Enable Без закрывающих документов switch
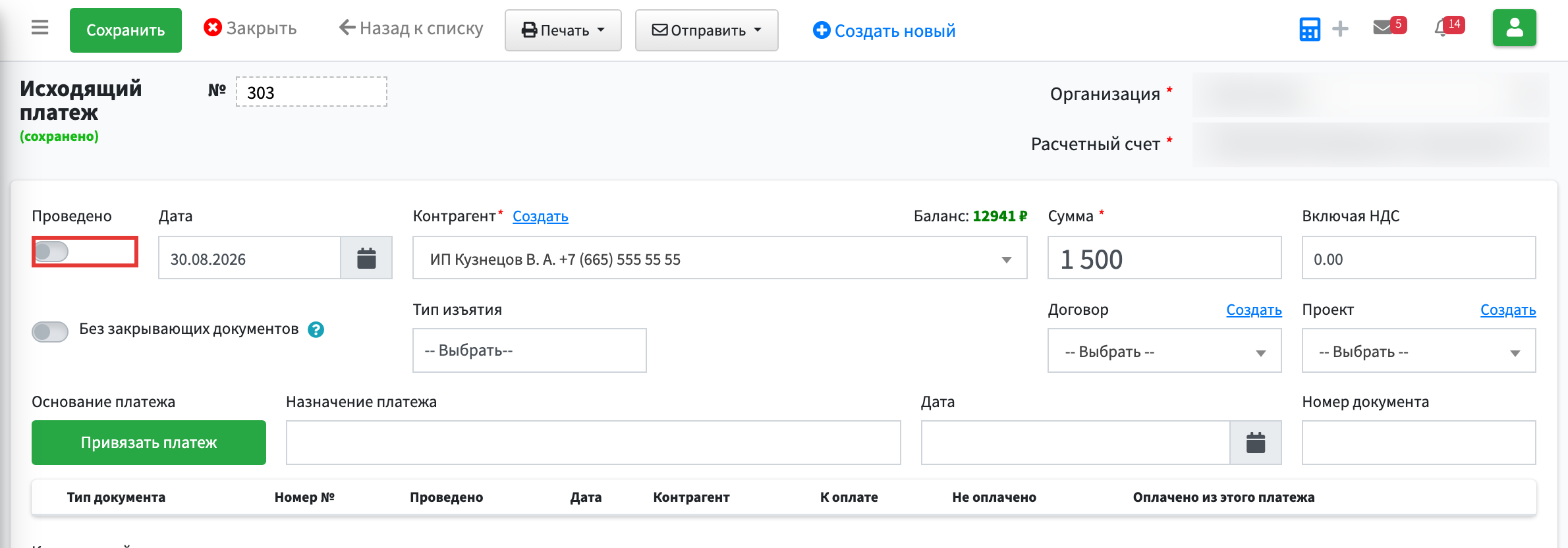The height and width of the screenshot is (548, 1568). point(50,331)
